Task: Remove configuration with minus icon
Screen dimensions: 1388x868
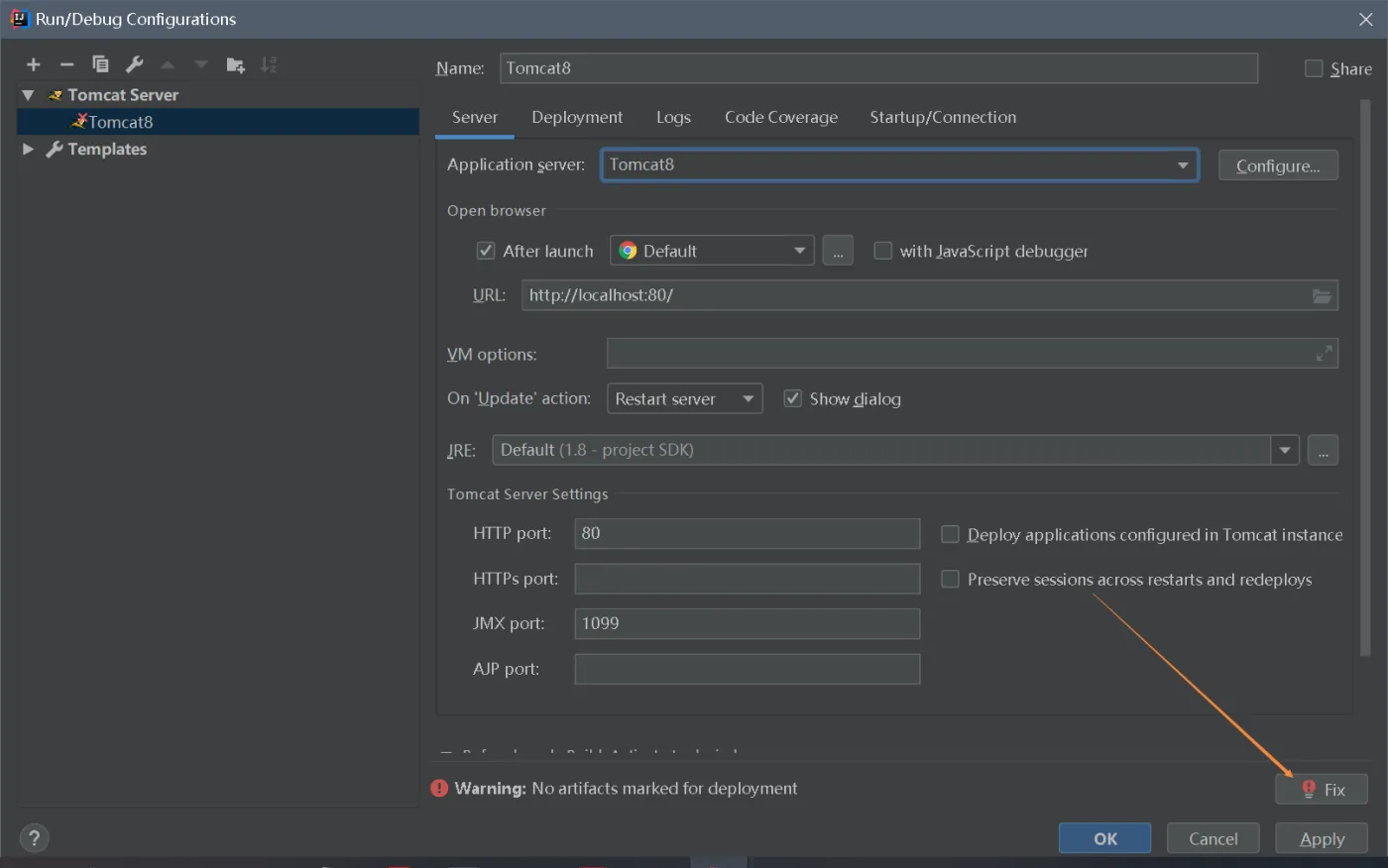Action: point(66,64)
